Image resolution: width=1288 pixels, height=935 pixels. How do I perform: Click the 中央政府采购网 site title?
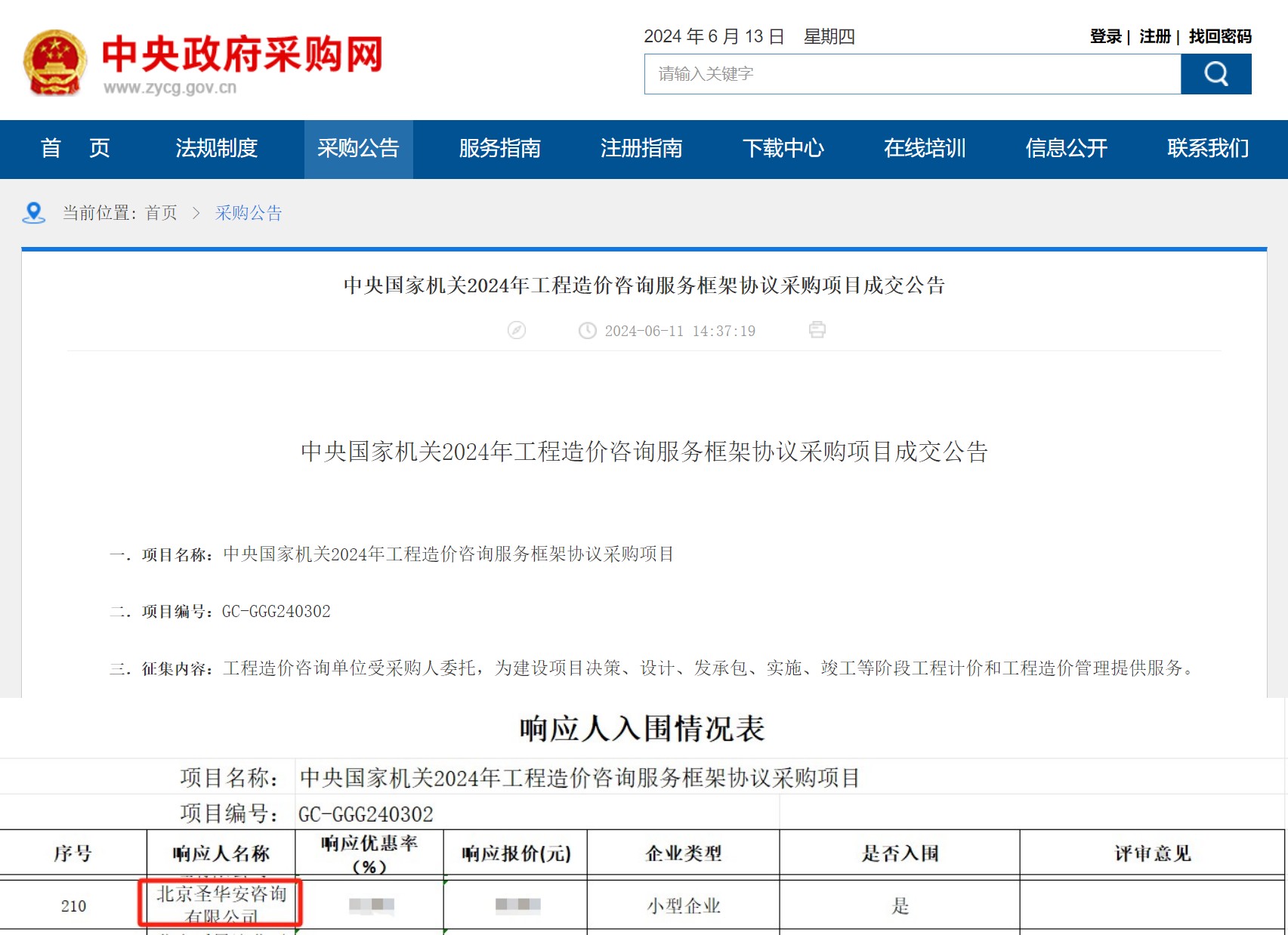(x=242, y=54)
